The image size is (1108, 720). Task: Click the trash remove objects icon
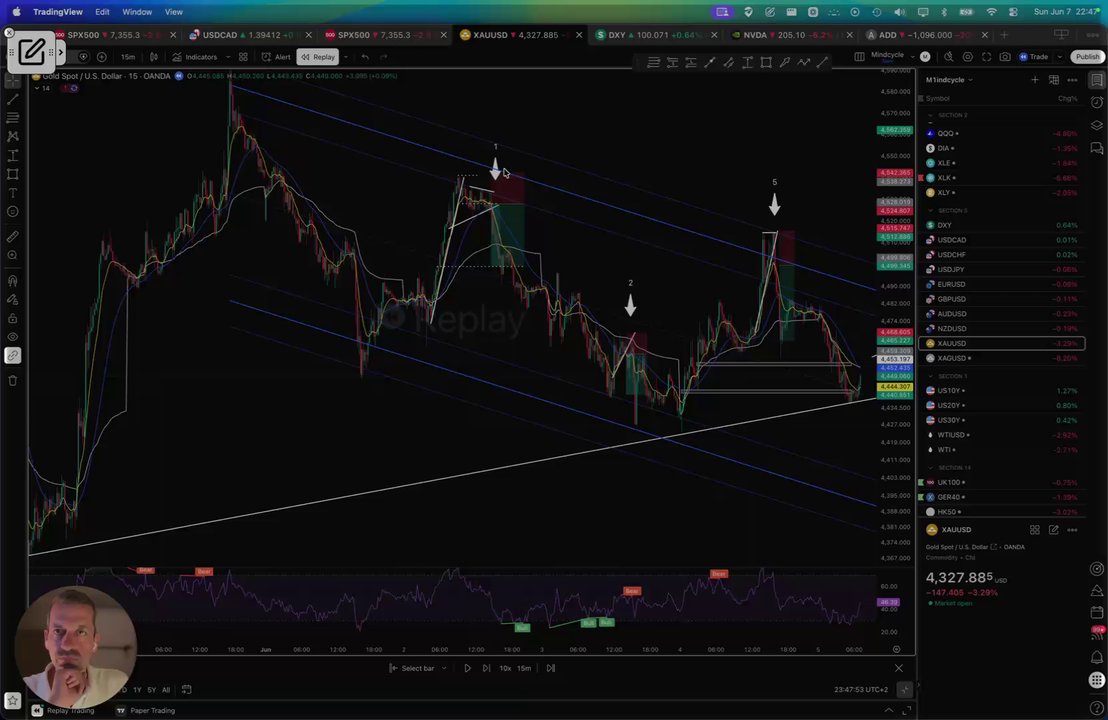[13, 381]
